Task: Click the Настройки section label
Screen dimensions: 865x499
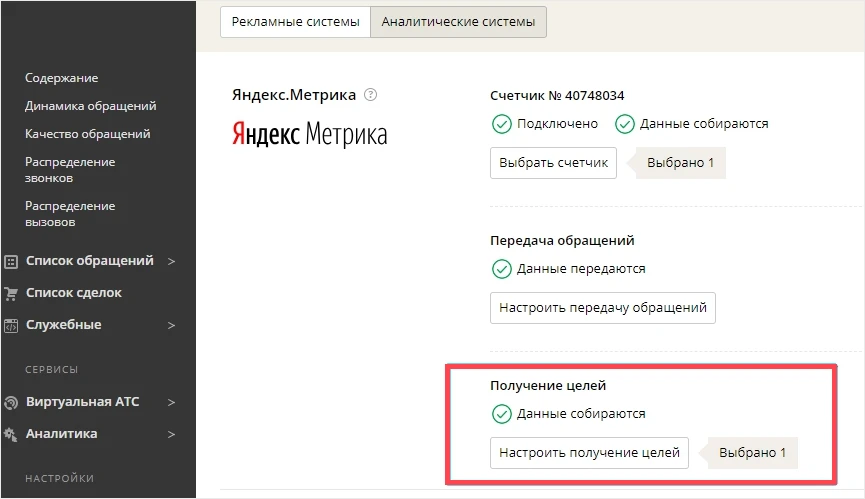Action: tap(60, 478)
